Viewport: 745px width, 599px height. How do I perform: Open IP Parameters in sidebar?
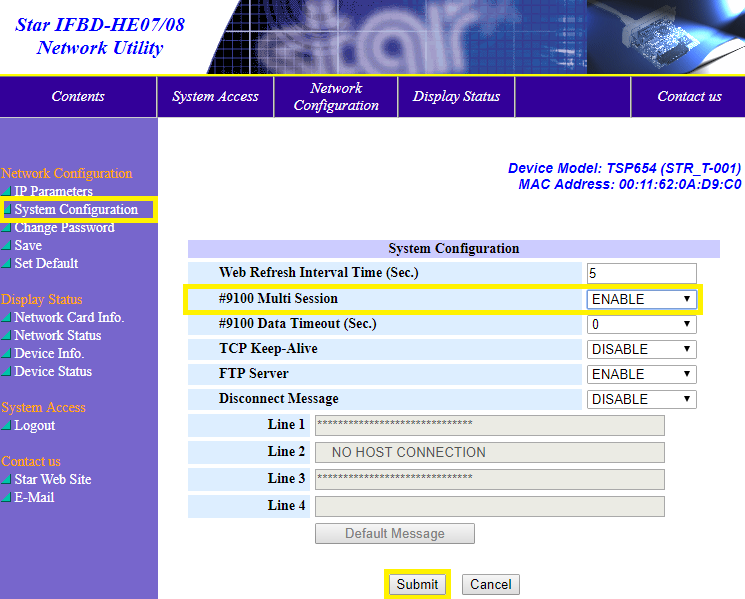pyautogui.click(x=53, y=191)
